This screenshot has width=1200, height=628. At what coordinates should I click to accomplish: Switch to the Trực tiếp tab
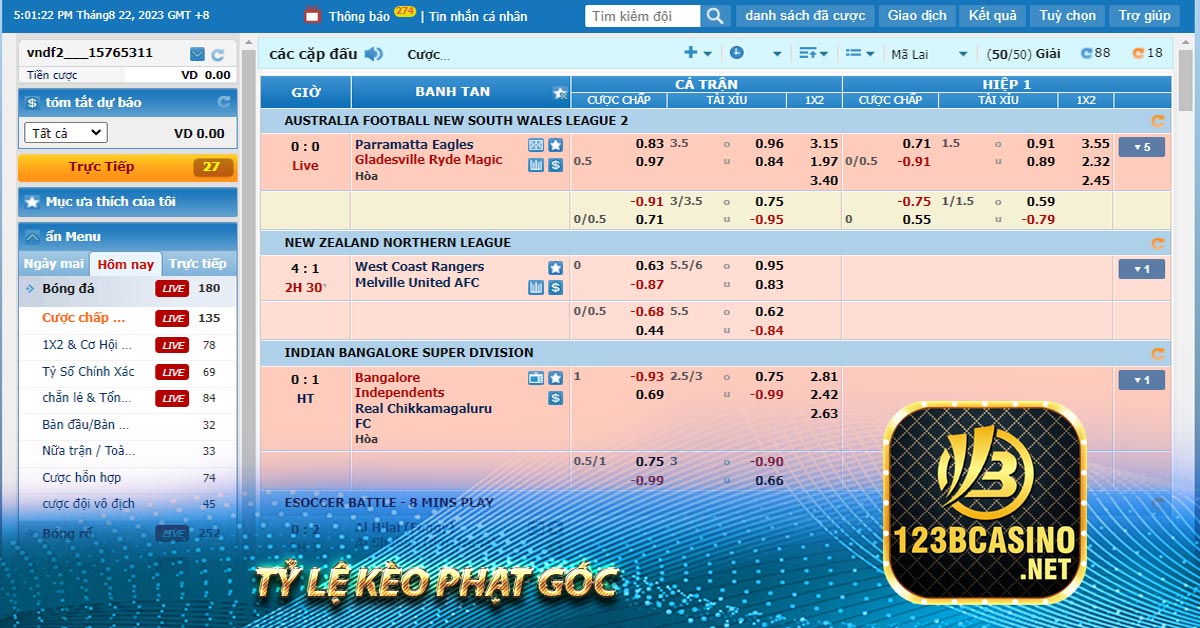[198, 264]
